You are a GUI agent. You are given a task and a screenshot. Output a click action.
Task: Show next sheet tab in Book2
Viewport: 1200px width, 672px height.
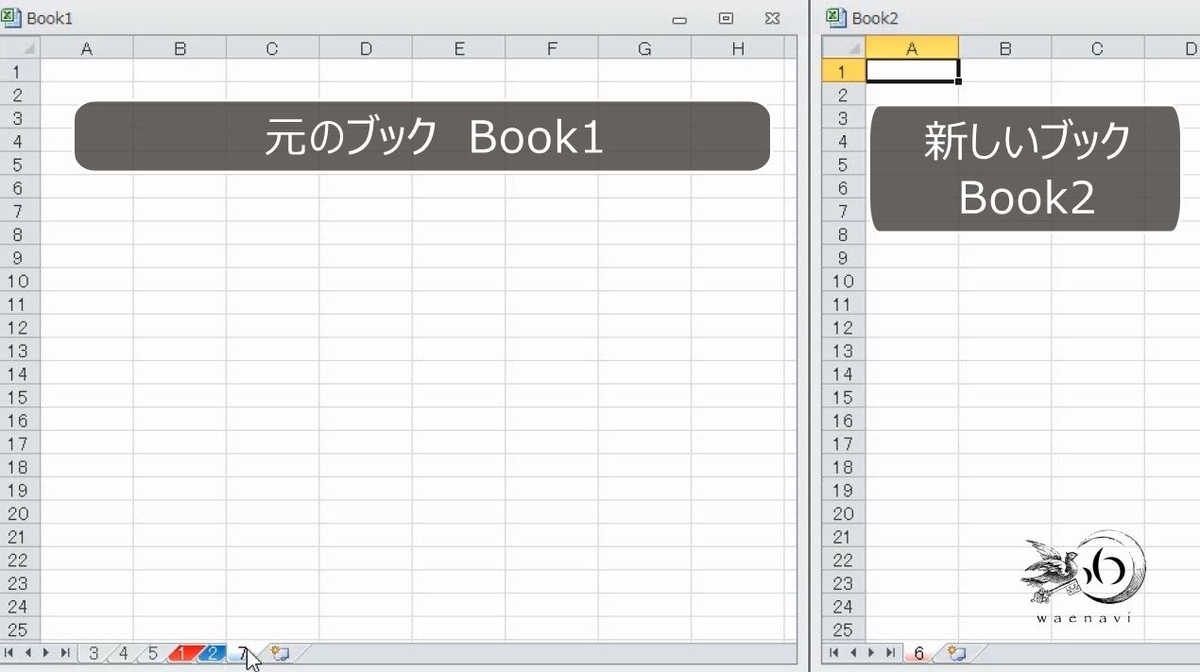point(870,653)
